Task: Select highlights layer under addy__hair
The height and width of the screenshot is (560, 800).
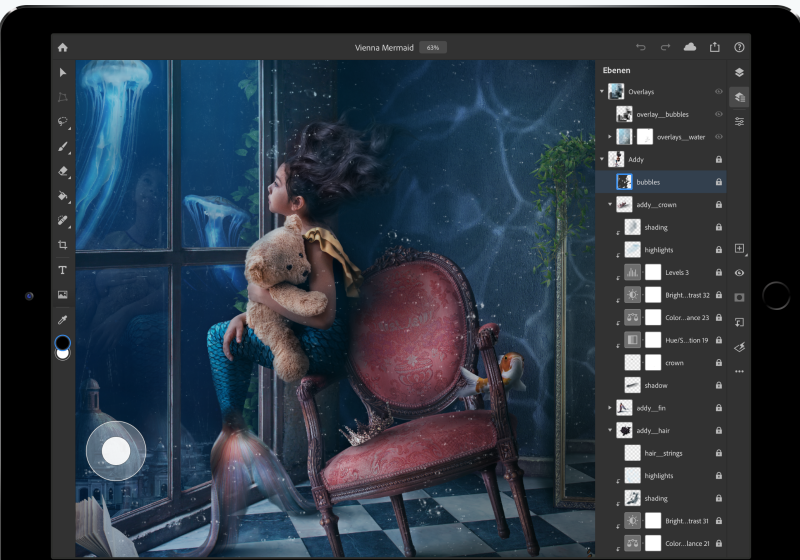Action: point(661,475)
